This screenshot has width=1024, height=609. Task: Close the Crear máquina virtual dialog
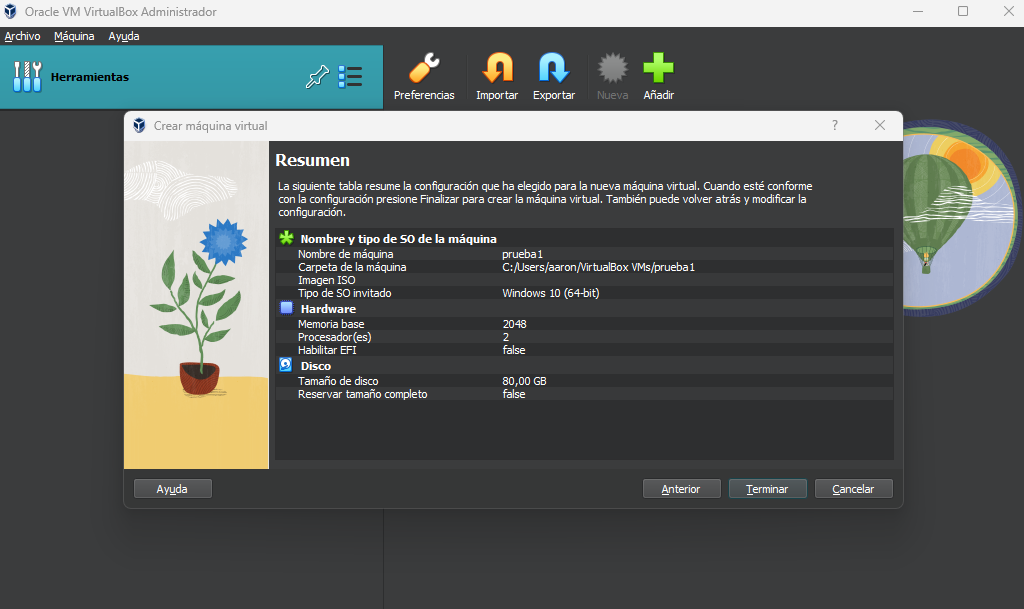(x=880, y=125)
